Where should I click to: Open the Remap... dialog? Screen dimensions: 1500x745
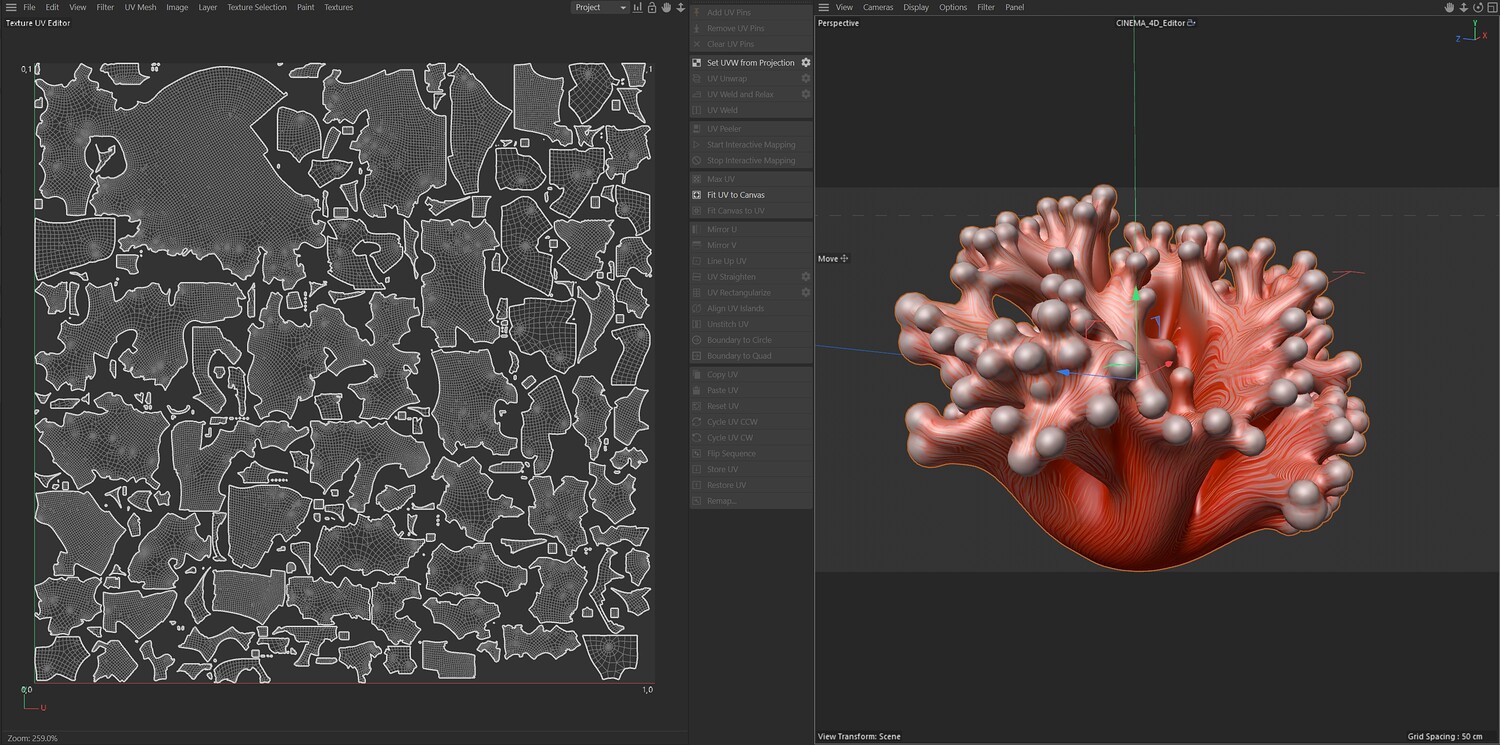751,501
